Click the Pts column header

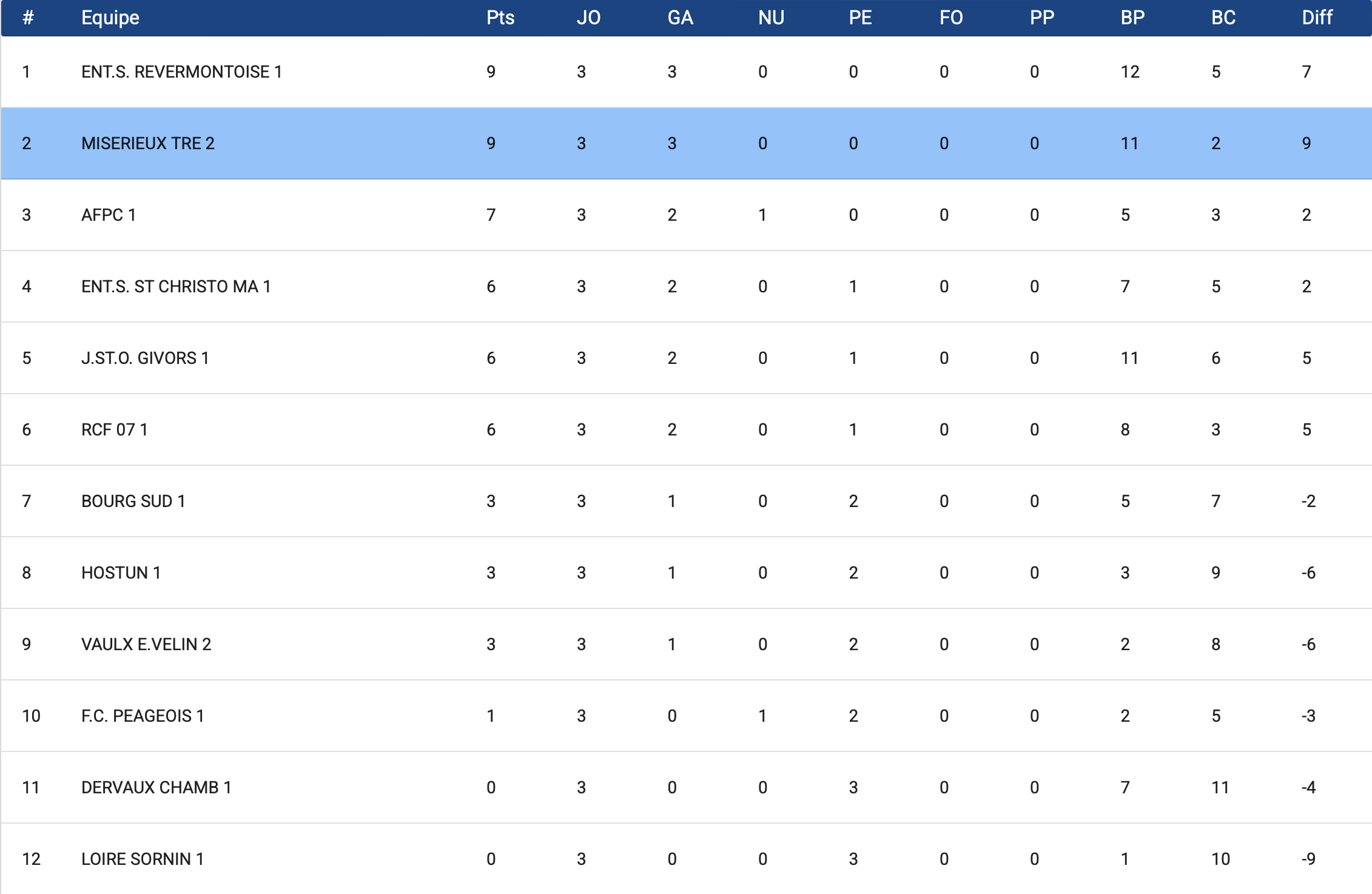(500, 18)
